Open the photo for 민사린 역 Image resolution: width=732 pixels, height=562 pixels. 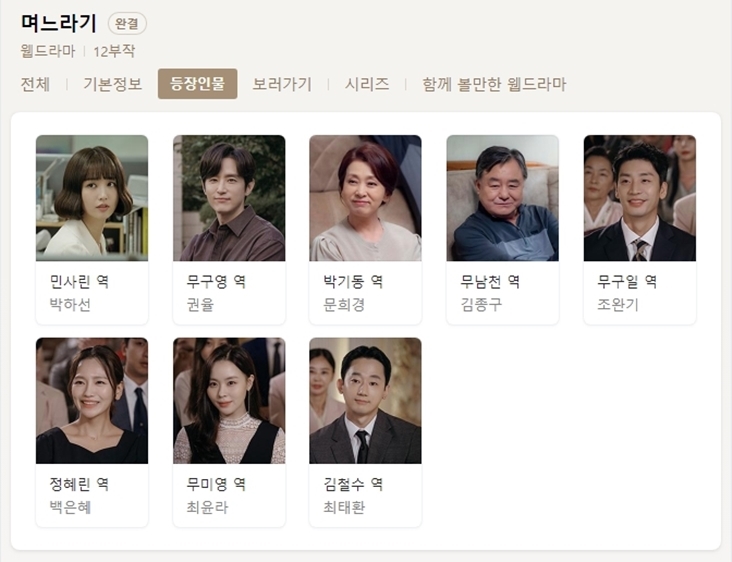click(x=92, y=198)
